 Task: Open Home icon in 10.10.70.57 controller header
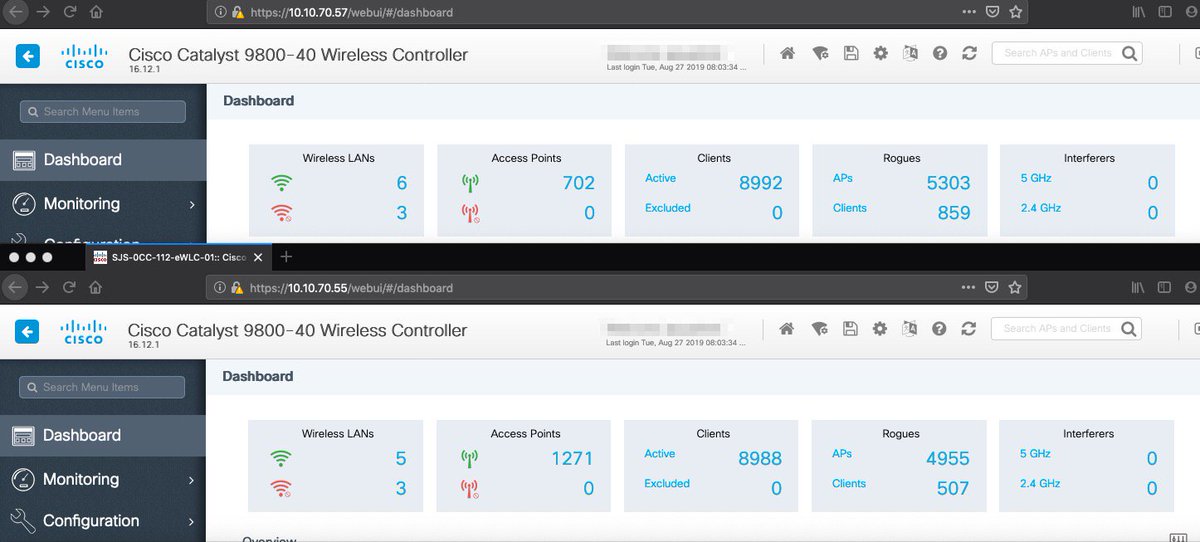coord(788,54)
